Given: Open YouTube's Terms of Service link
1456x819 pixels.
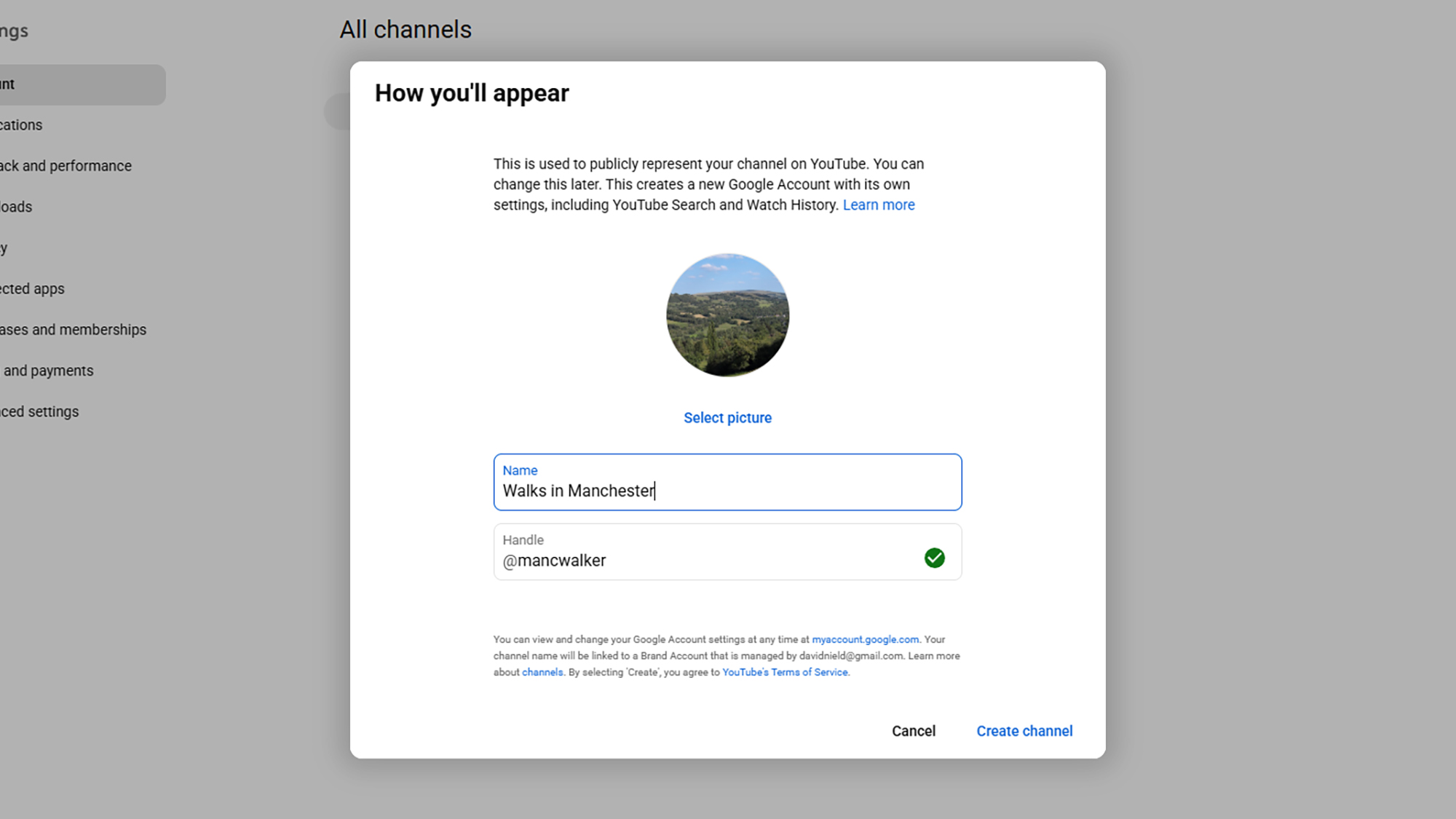Looking at the screenshot, I should (785, 672).
